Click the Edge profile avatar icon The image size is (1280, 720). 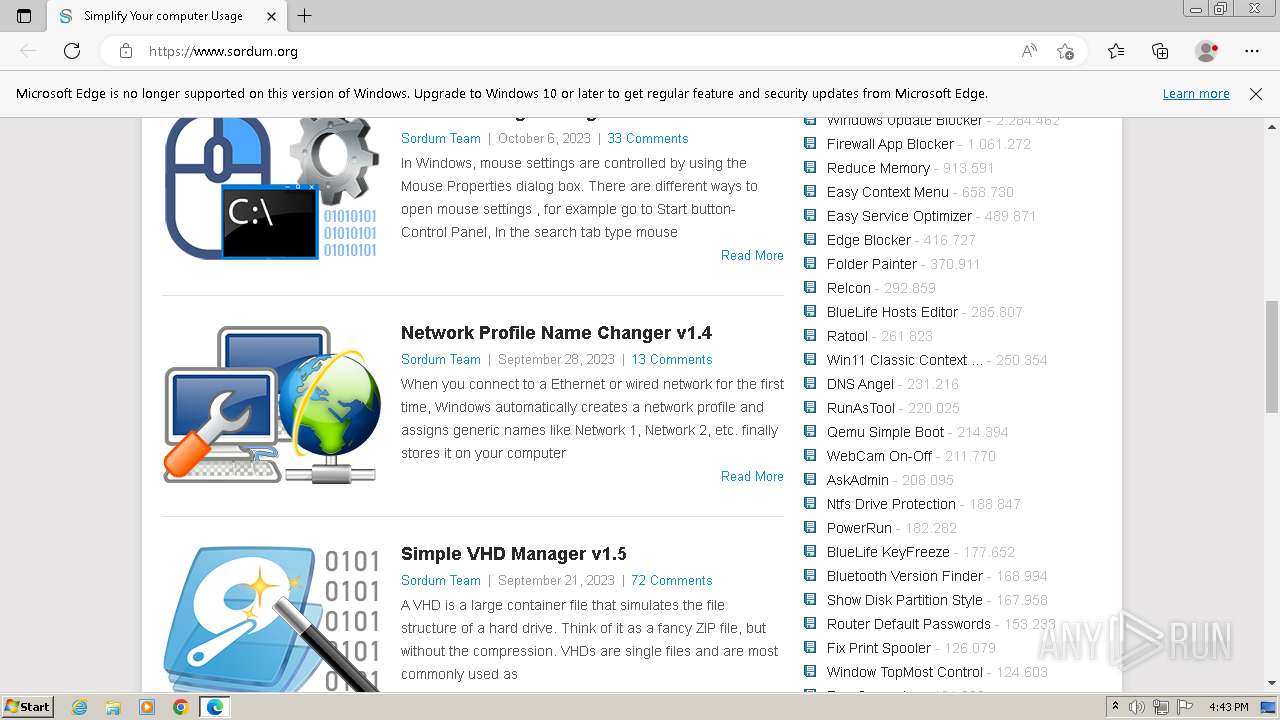1207,51
